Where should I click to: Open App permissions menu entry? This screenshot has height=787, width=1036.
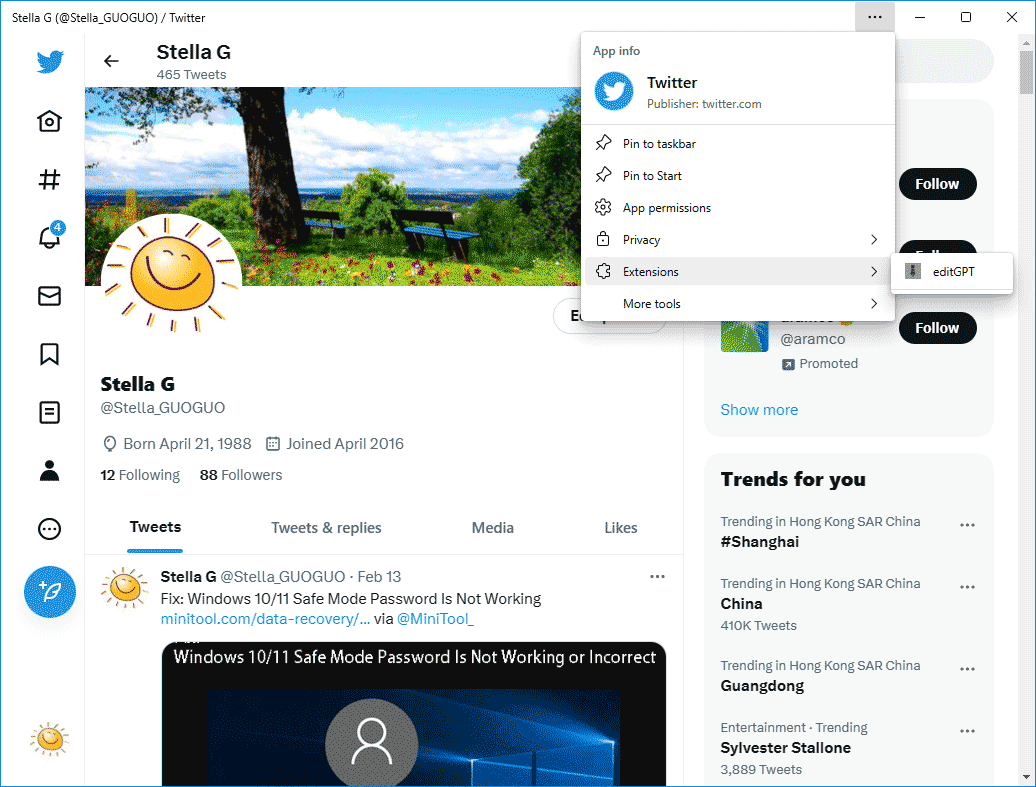(x=739, y=207)
